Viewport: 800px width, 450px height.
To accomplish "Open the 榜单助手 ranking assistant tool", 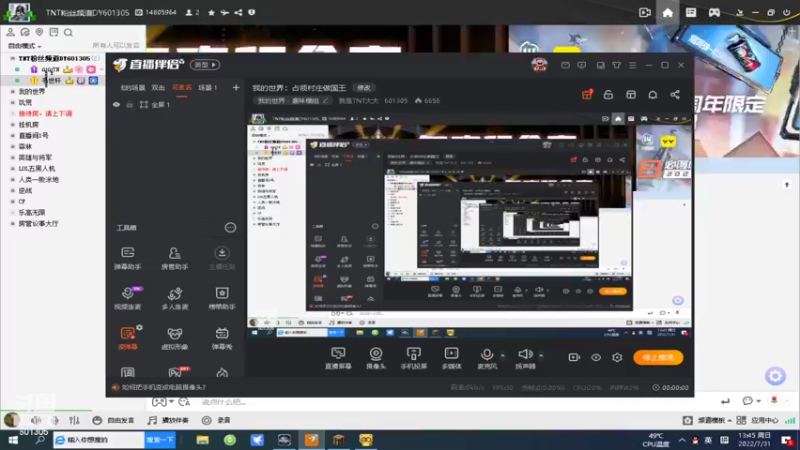I will click(221, 298).
